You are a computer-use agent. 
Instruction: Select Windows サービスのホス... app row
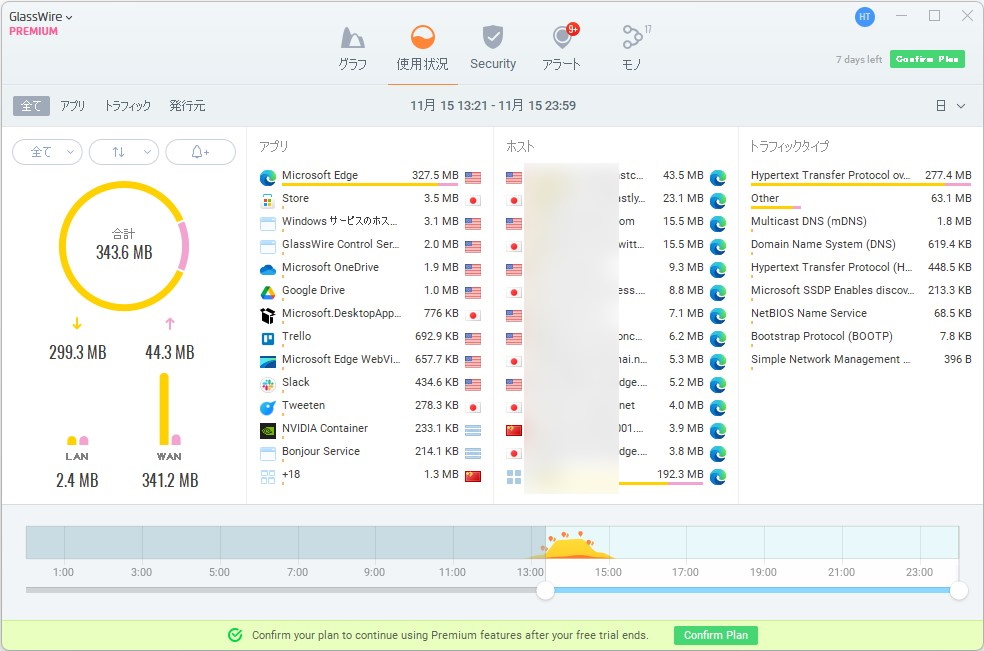[x=370, y=222]
